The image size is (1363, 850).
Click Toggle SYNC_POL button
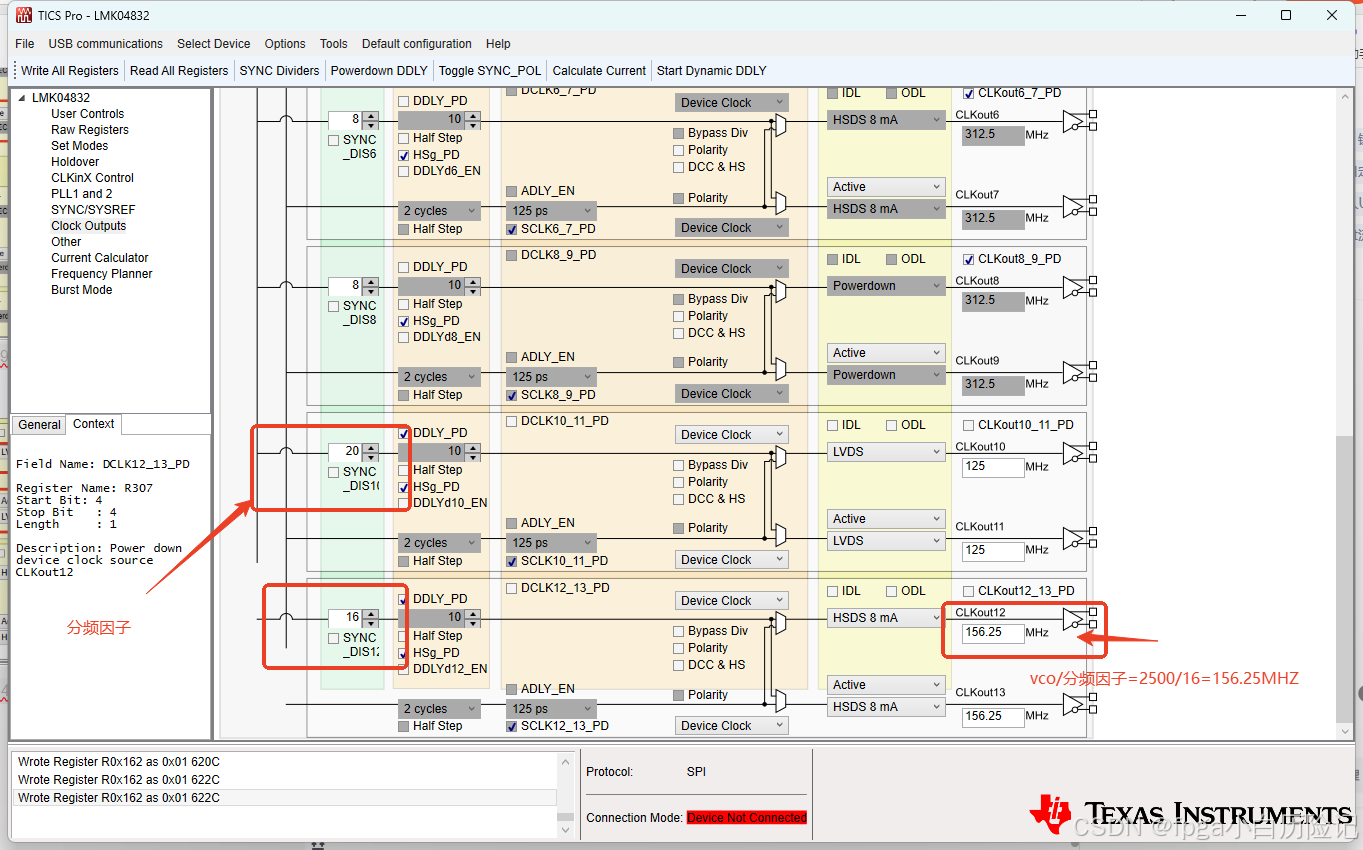[x=490, y=71]
